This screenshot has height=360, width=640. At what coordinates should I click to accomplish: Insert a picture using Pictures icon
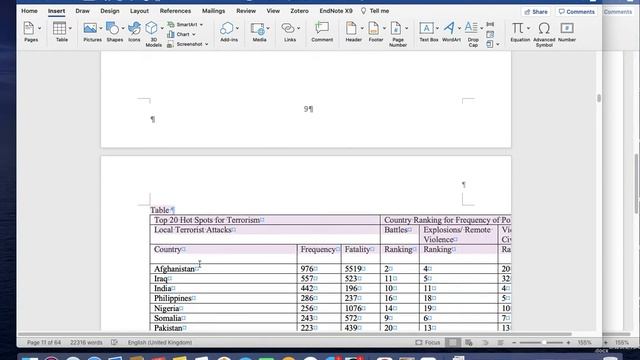90,29
